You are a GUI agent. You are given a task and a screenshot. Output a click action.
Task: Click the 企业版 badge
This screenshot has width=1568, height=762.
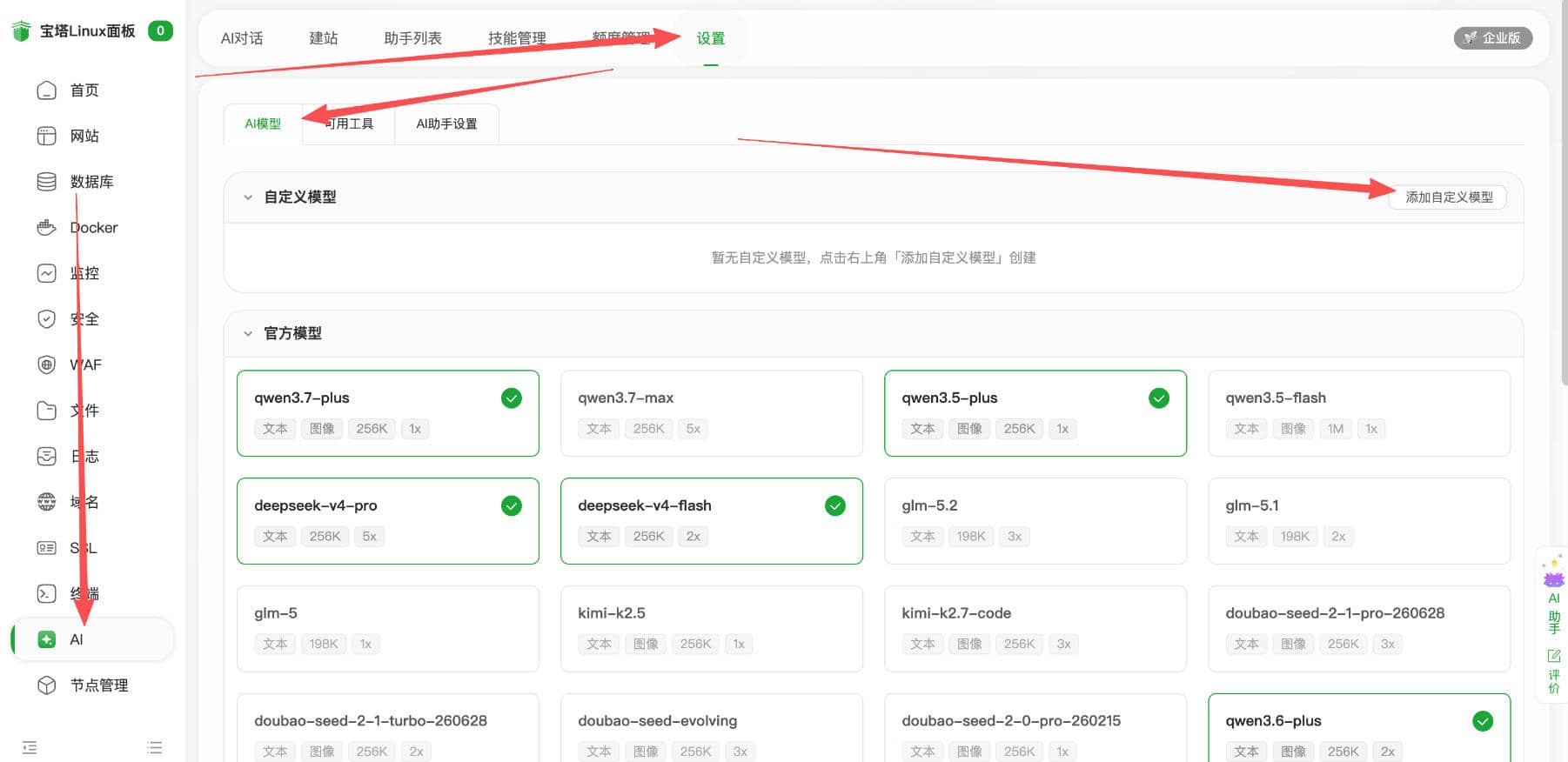(x=1493, y=38)
